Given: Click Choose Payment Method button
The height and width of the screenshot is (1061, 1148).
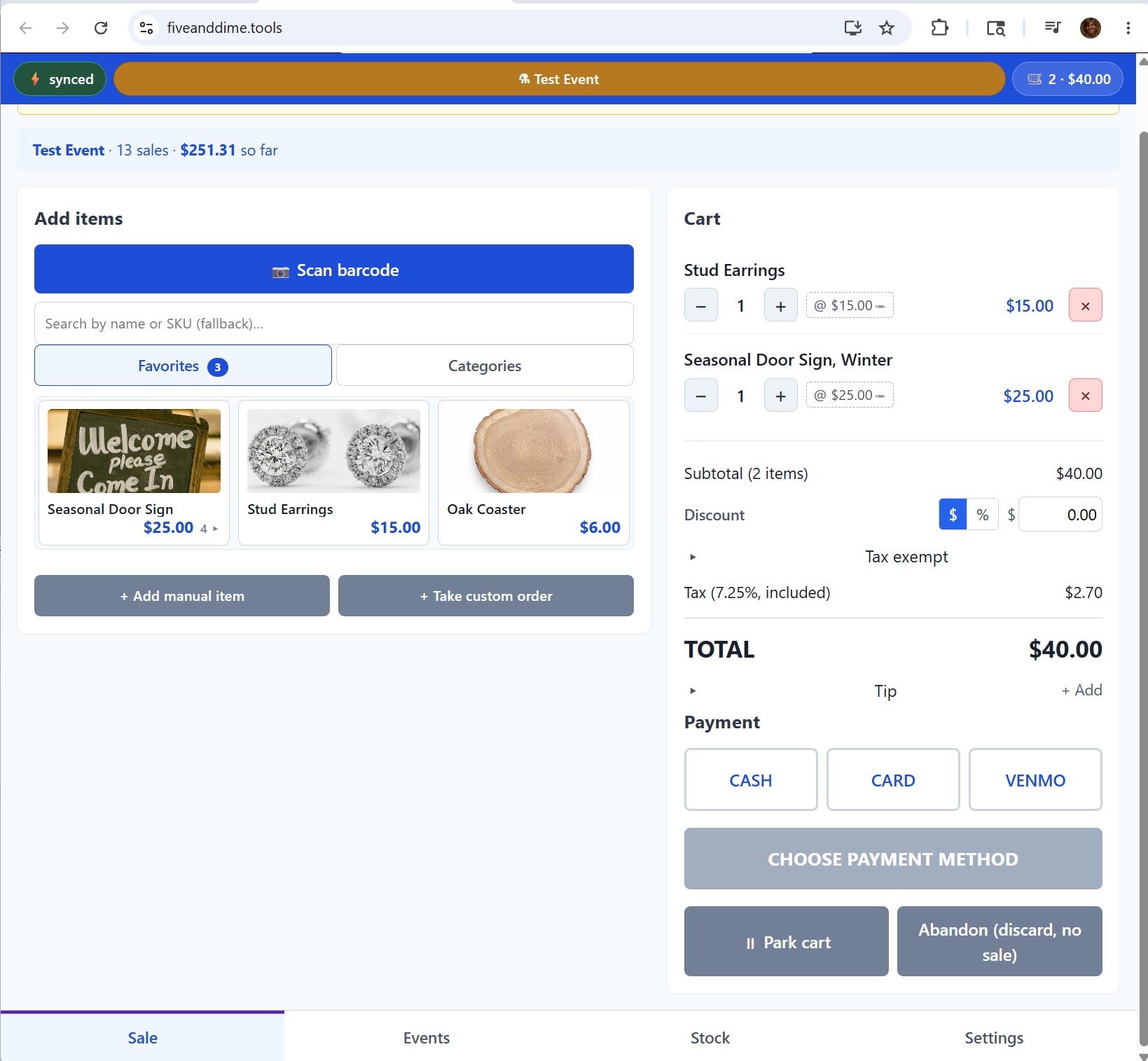Looking at the screenshot, I should (x=893, y=859).
